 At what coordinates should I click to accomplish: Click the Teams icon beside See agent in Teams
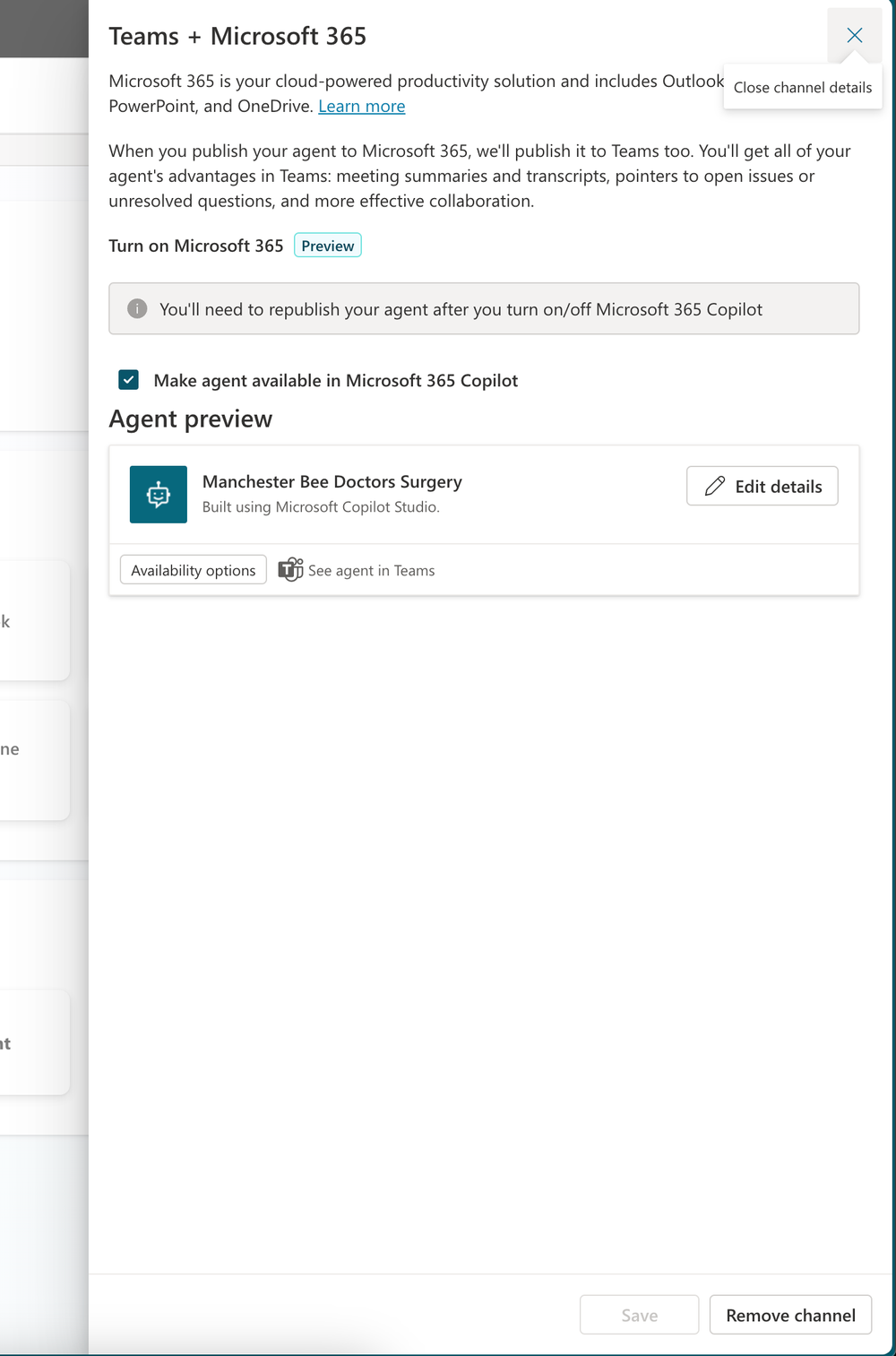289,569
